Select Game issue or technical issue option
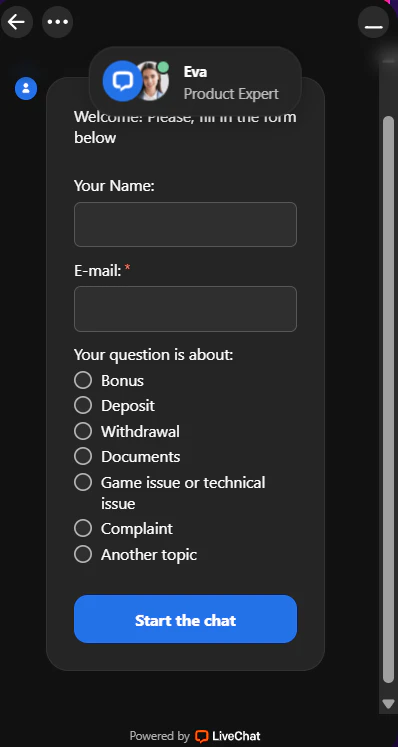The height and width of the screenshot is (747, 398). pyautogui.click(x=83, y=482)
